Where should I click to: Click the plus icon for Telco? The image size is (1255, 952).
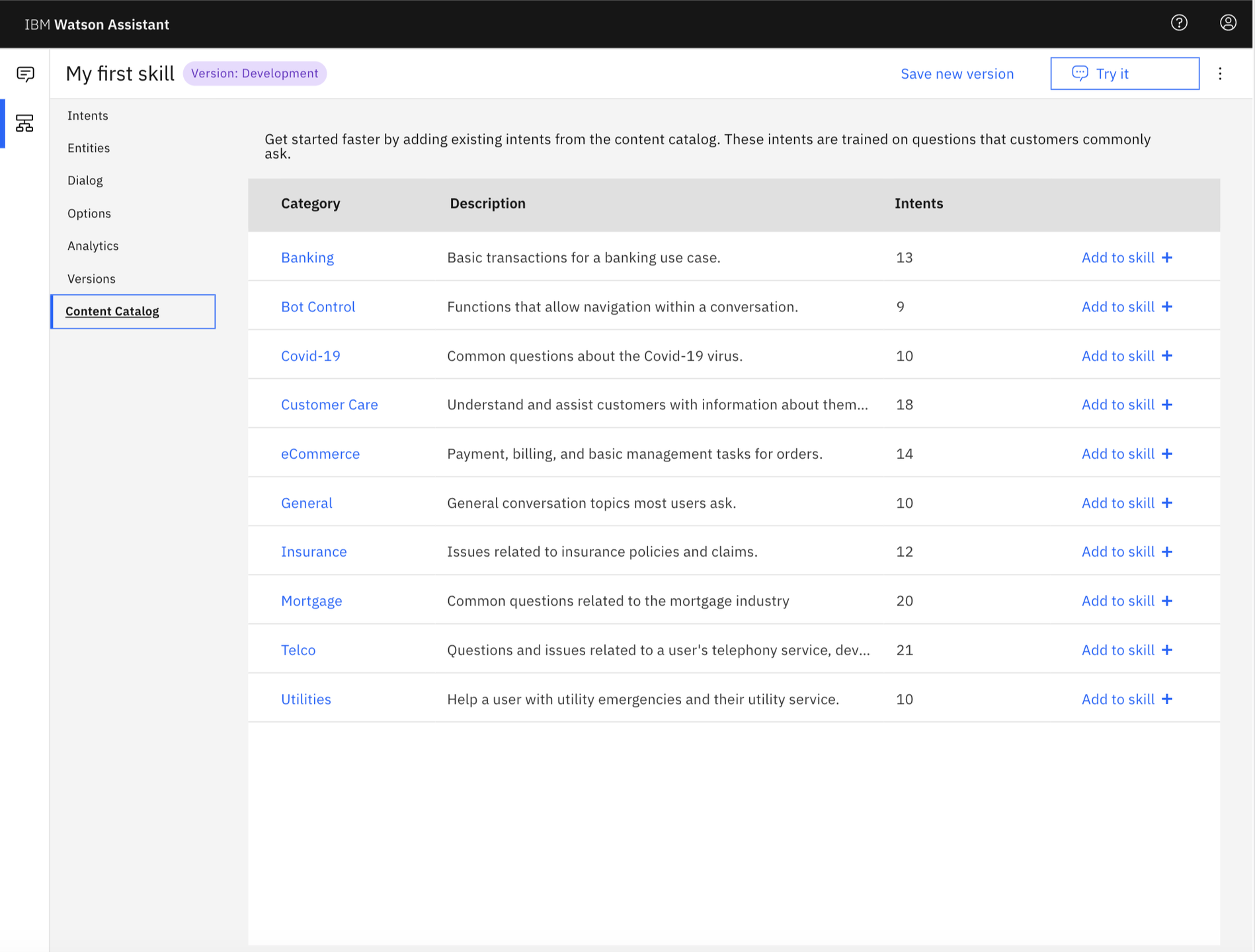pos(1167,651)
